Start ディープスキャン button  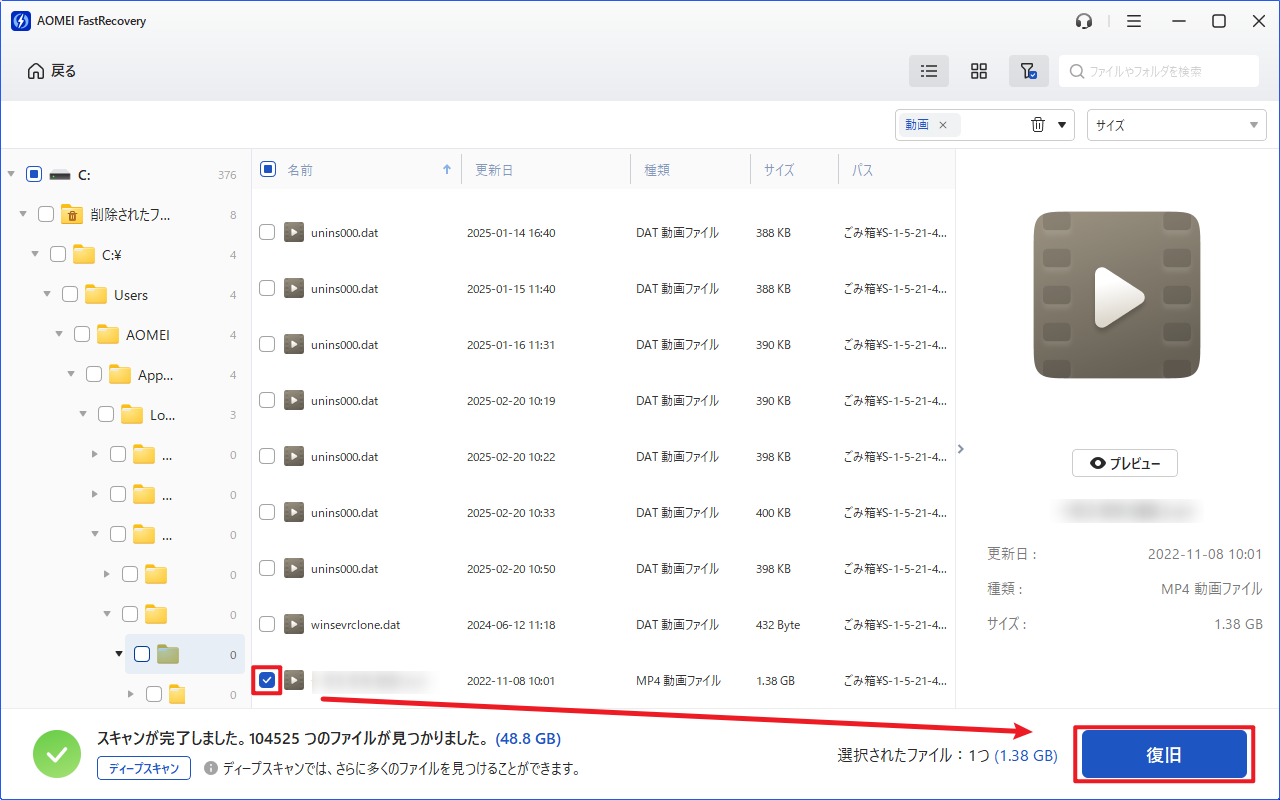[x=144, y=768]
